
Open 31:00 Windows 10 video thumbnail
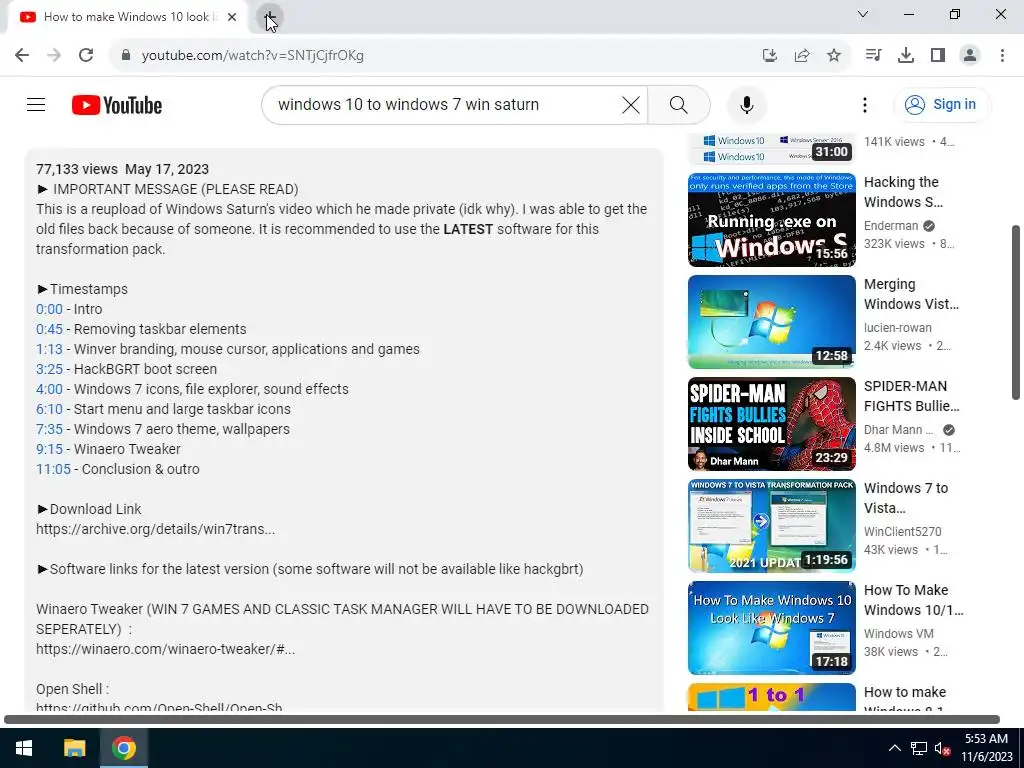pyautogui.click(x=771, y=149)
